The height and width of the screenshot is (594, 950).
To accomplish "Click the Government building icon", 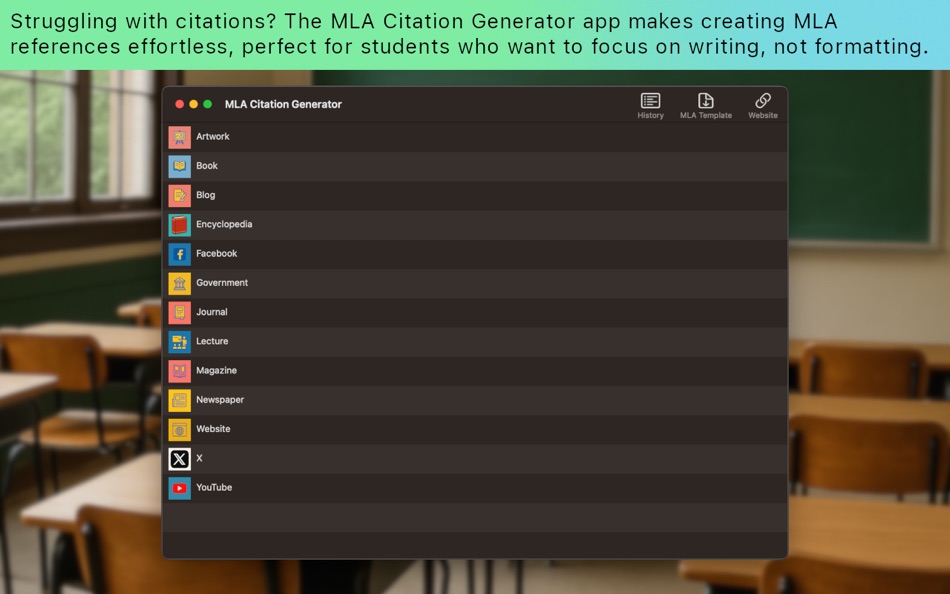I will 179,283.
